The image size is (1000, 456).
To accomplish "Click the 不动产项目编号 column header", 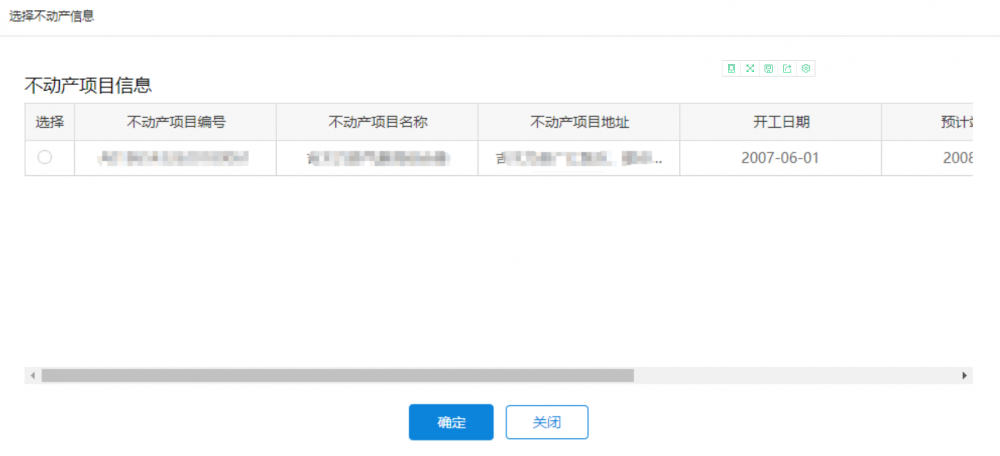I will (176, 123).
